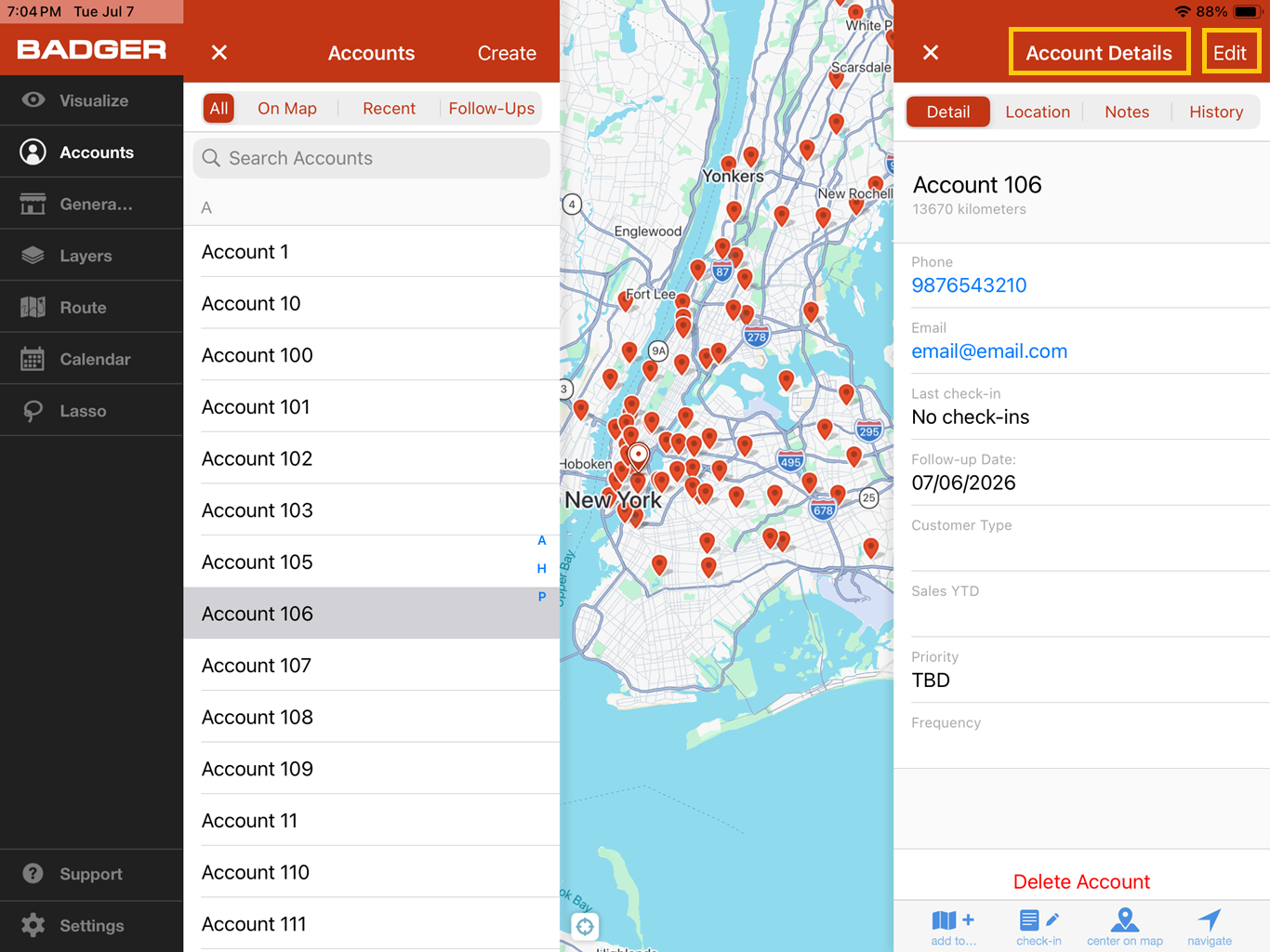Open the Calendar grid icon
Screen dimensions: 1270x952
pos(33,359)
